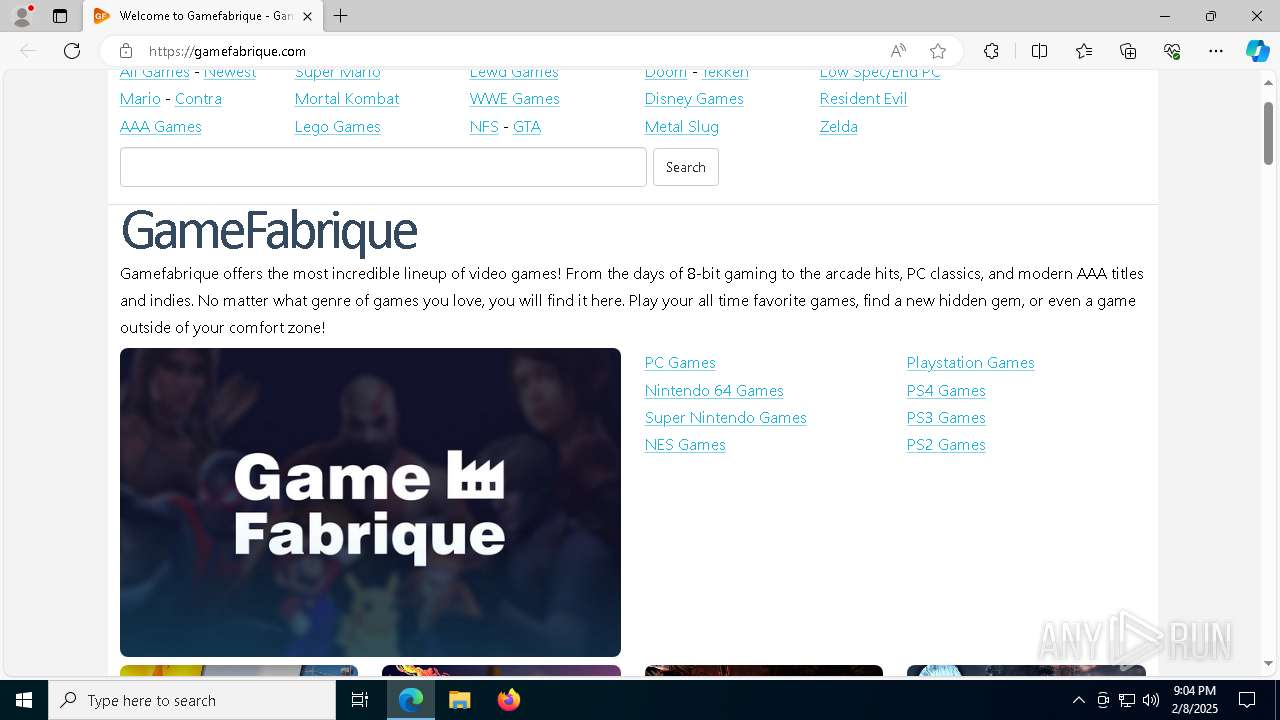Open the WWE Games link

tap(515, 99)
